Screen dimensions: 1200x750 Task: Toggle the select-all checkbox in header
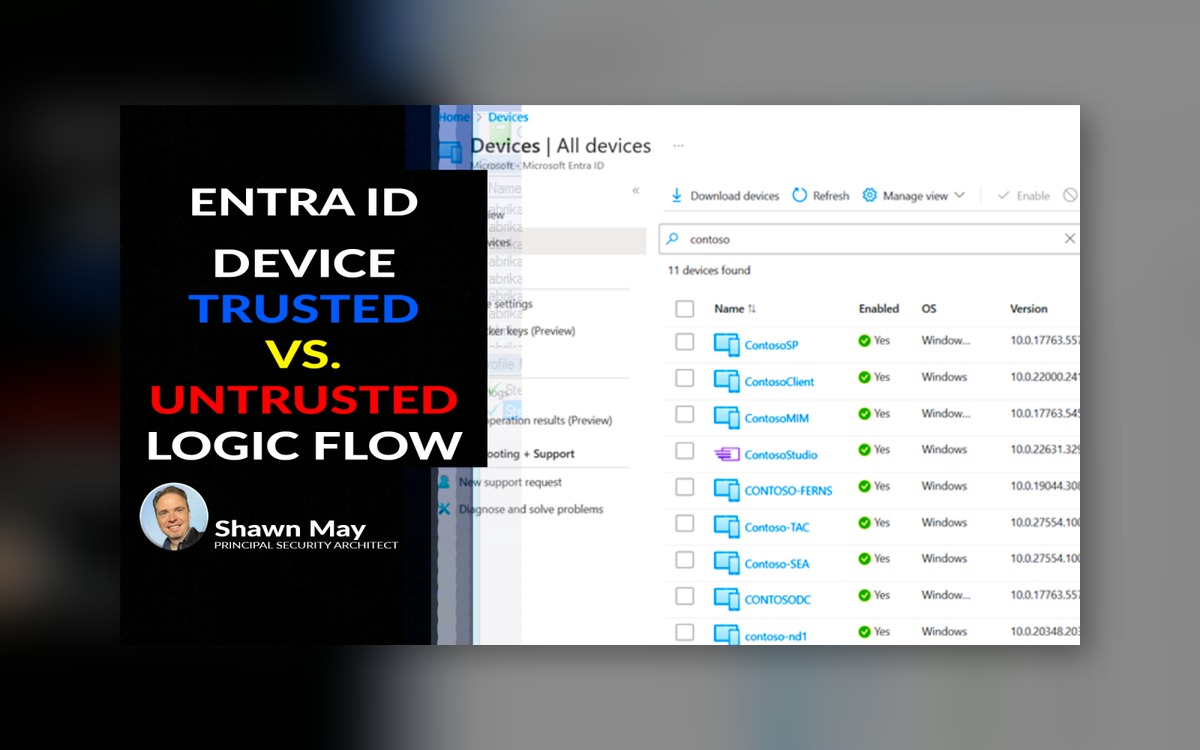click(x=685, y=309)
